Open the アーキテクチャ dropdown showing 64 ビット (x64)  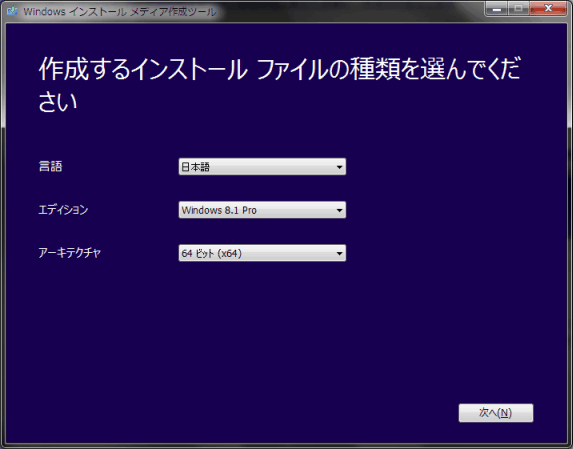click(262, 253)
